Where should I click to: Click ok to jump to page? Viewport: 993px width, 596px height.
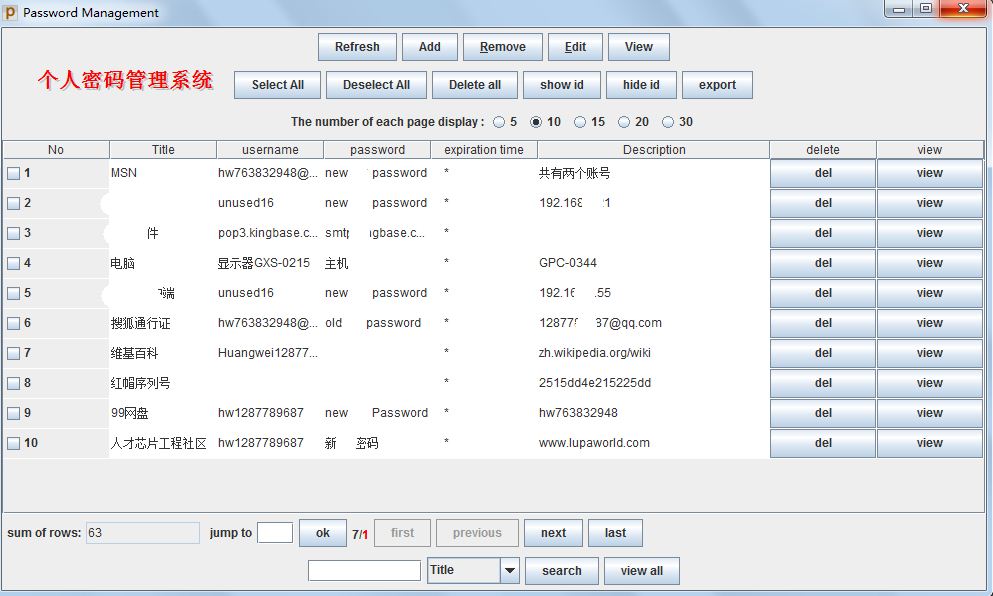tap(322, 533)
